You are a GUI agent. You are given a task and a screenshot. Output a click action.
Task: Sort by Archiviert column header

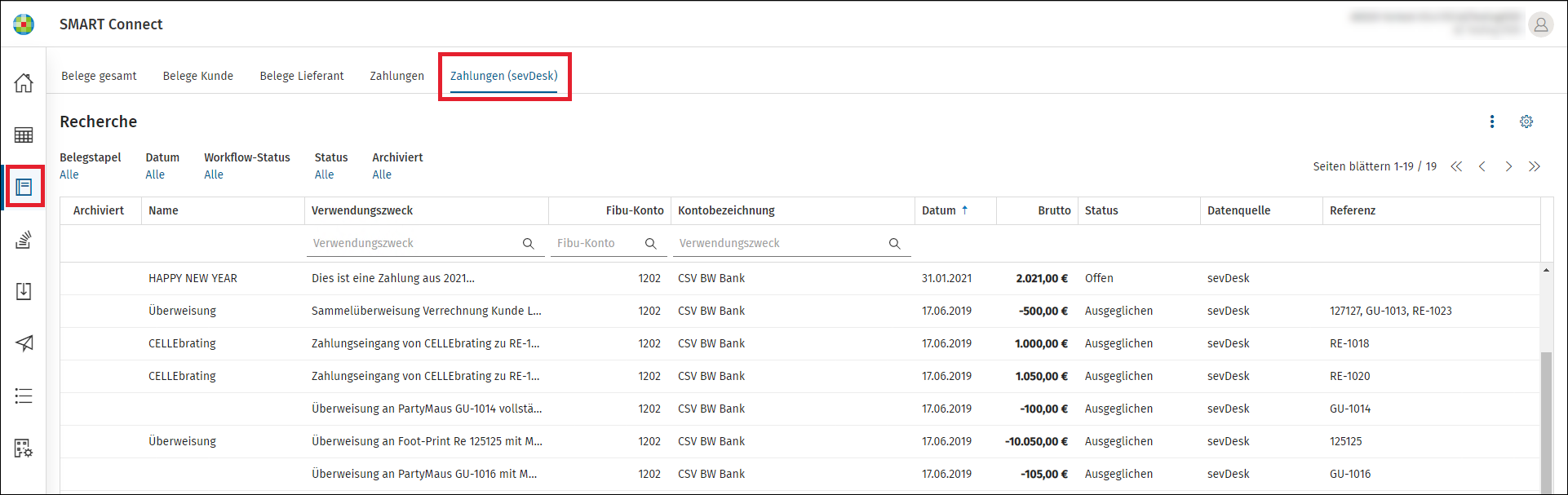(99, 210)
